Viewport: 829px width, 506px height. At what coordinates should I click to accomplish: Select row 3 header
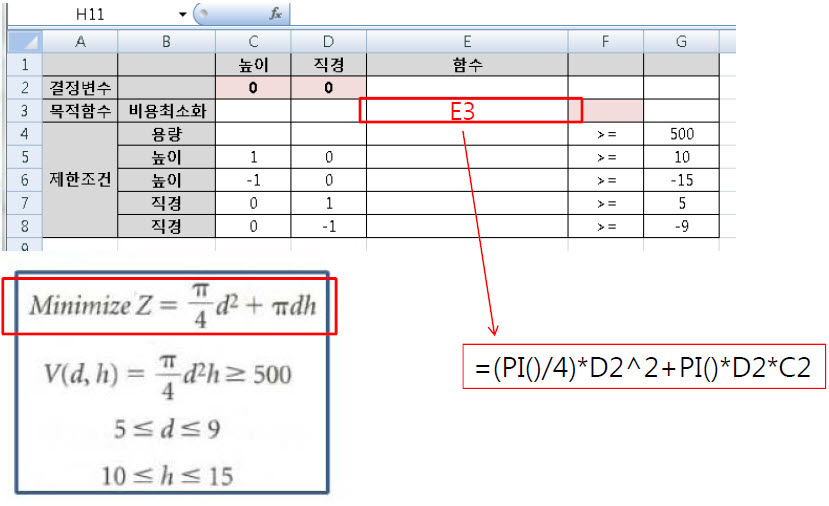(x=25, y=111)
